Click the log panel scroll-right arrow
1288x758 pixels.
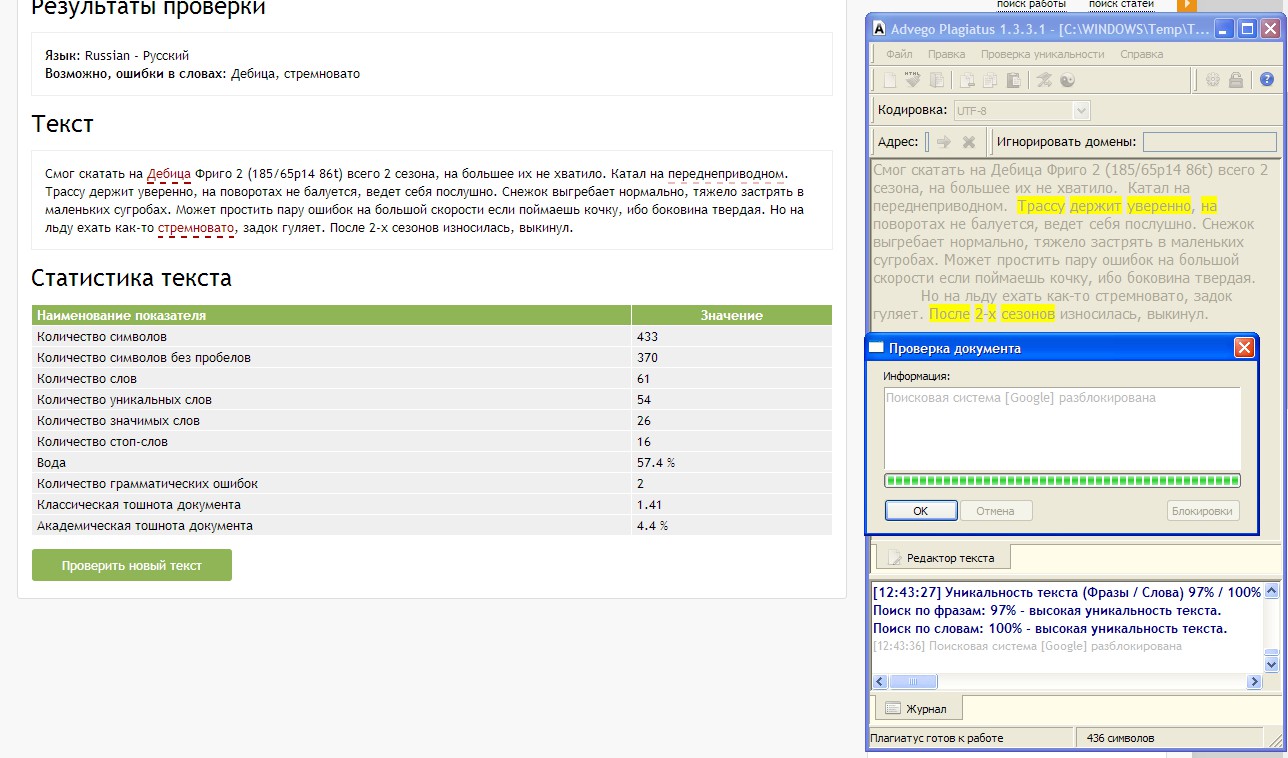click(1254, 682)
